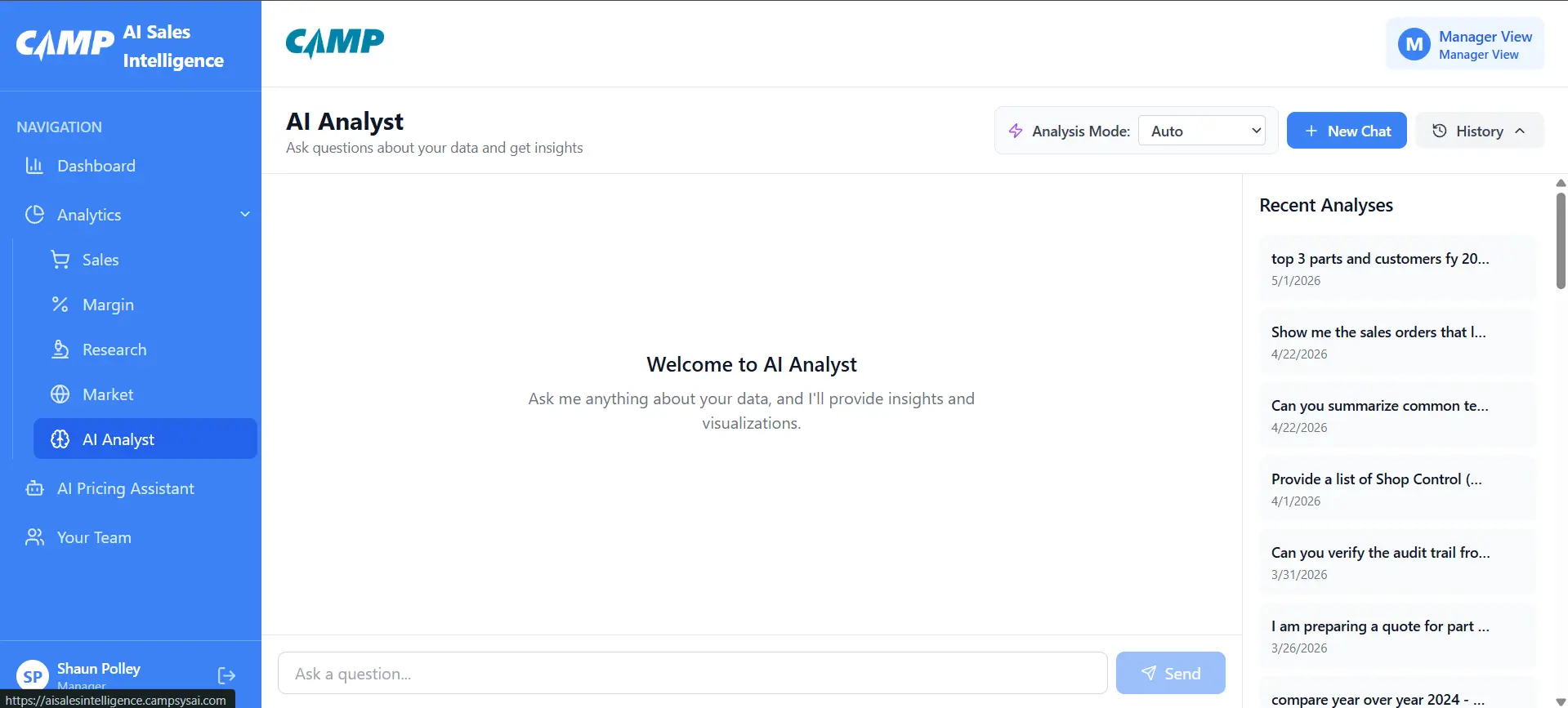Open the Dashboard bar chart icon

(34, 166)
